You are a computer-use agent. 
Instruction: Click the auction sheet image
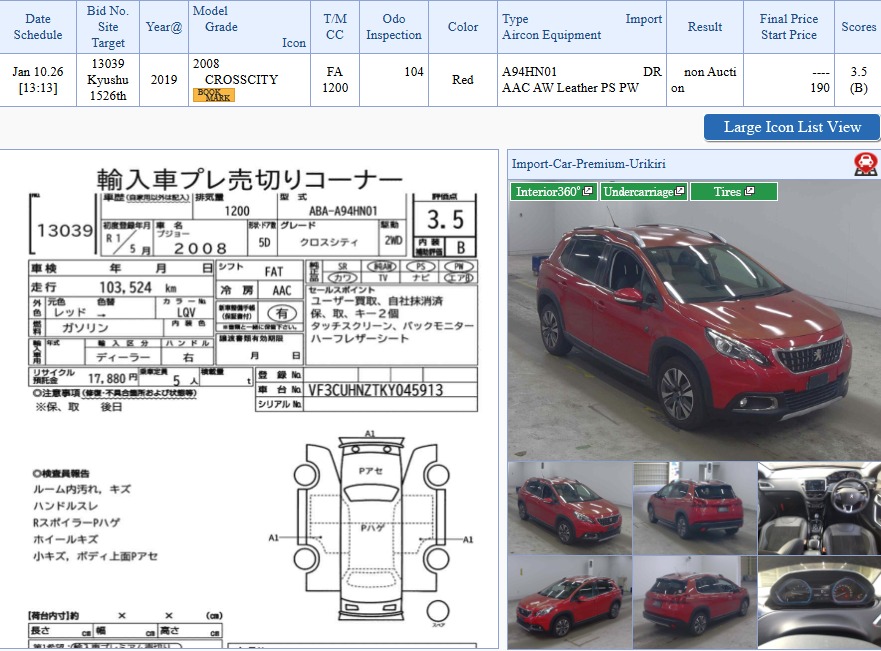tap(249, 399)
